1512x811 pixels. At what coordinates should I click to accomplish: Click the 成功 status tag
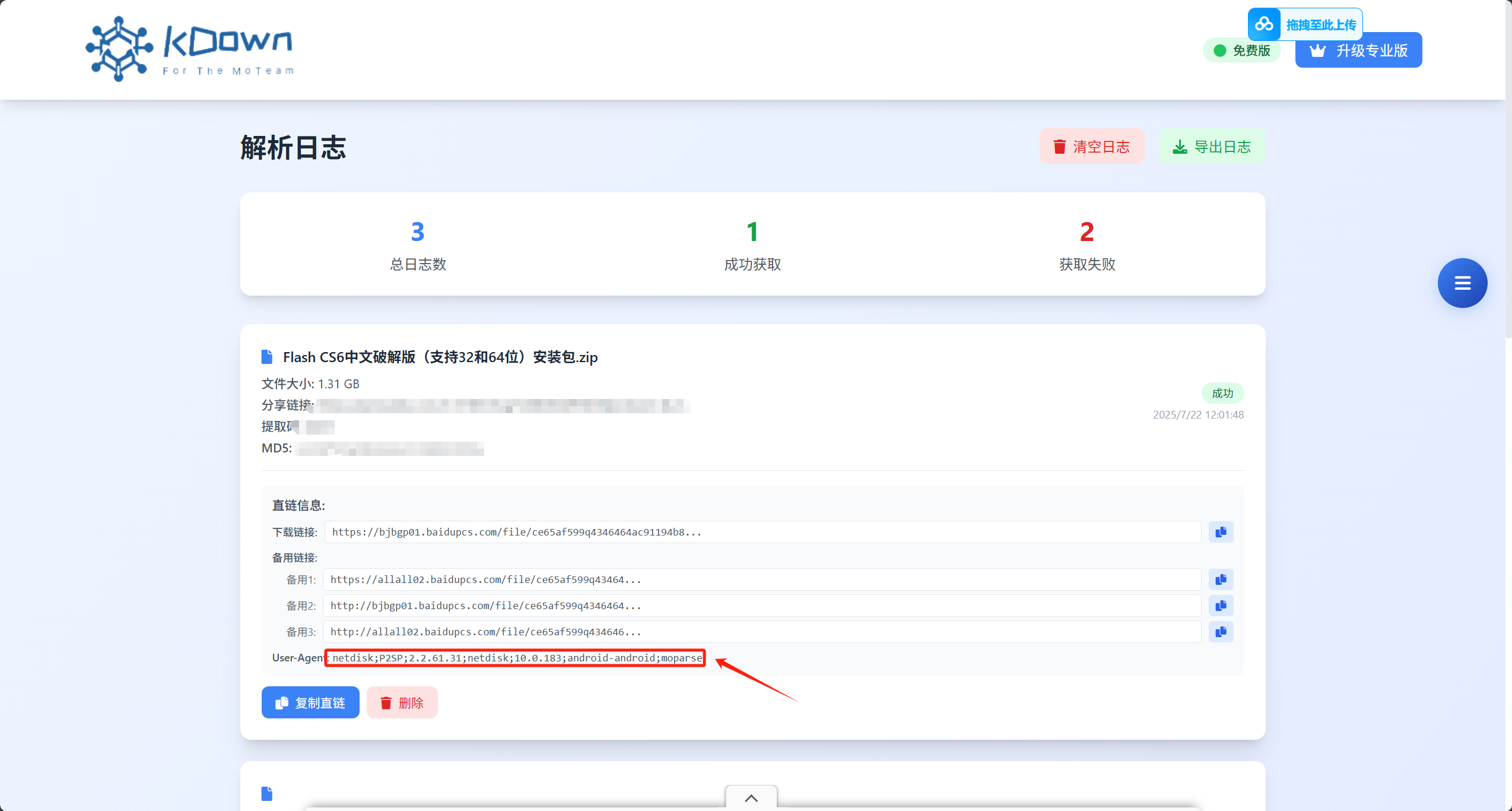(x=1222, y=393)
